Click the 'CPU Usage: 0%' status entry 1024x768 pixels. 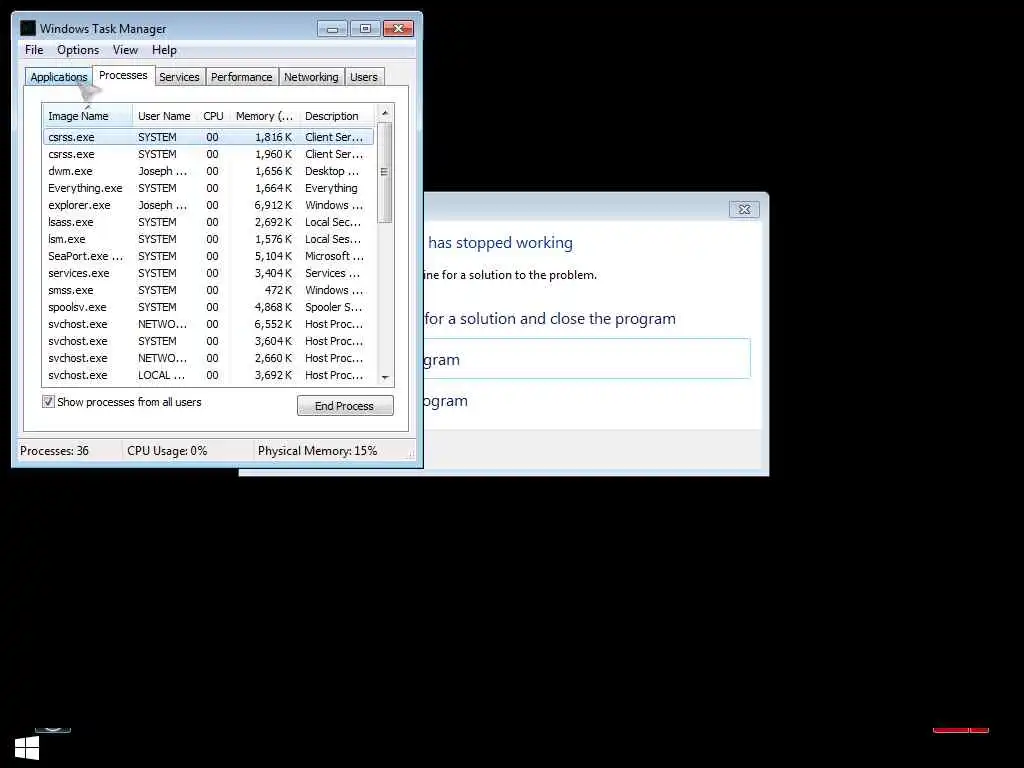[x=167, y=451]
